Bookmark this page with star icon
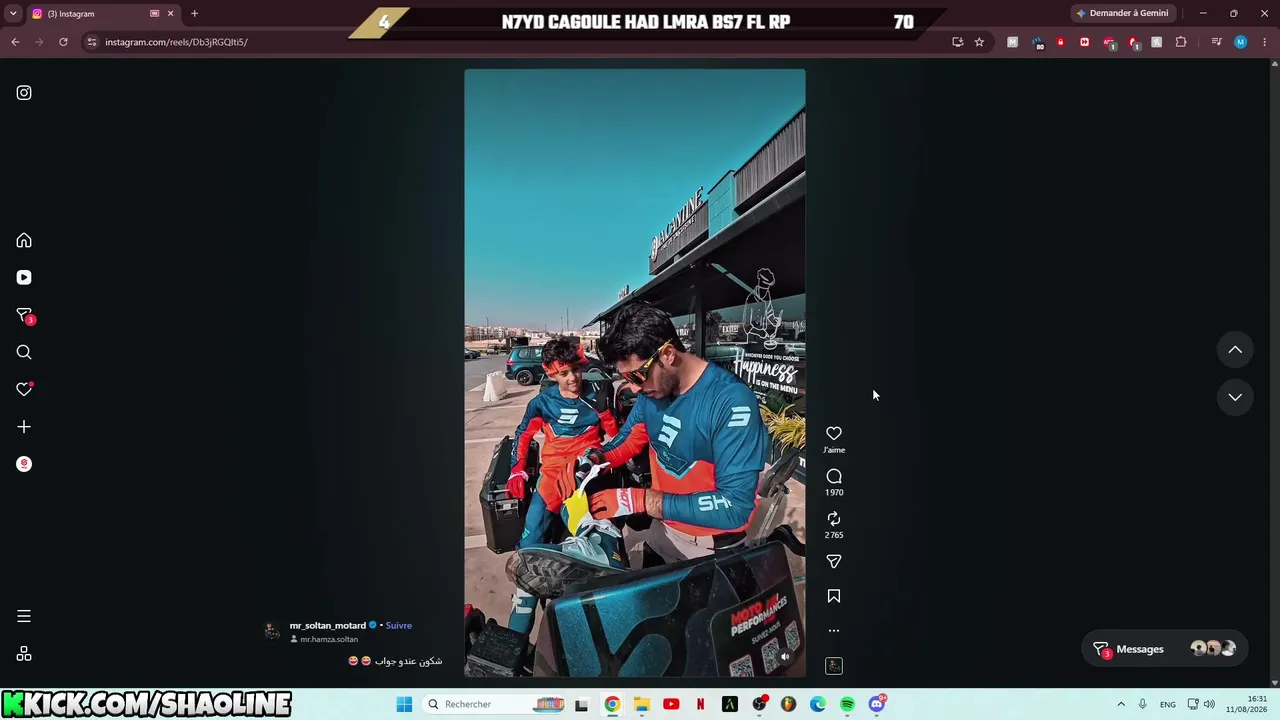 coord(979,42)
